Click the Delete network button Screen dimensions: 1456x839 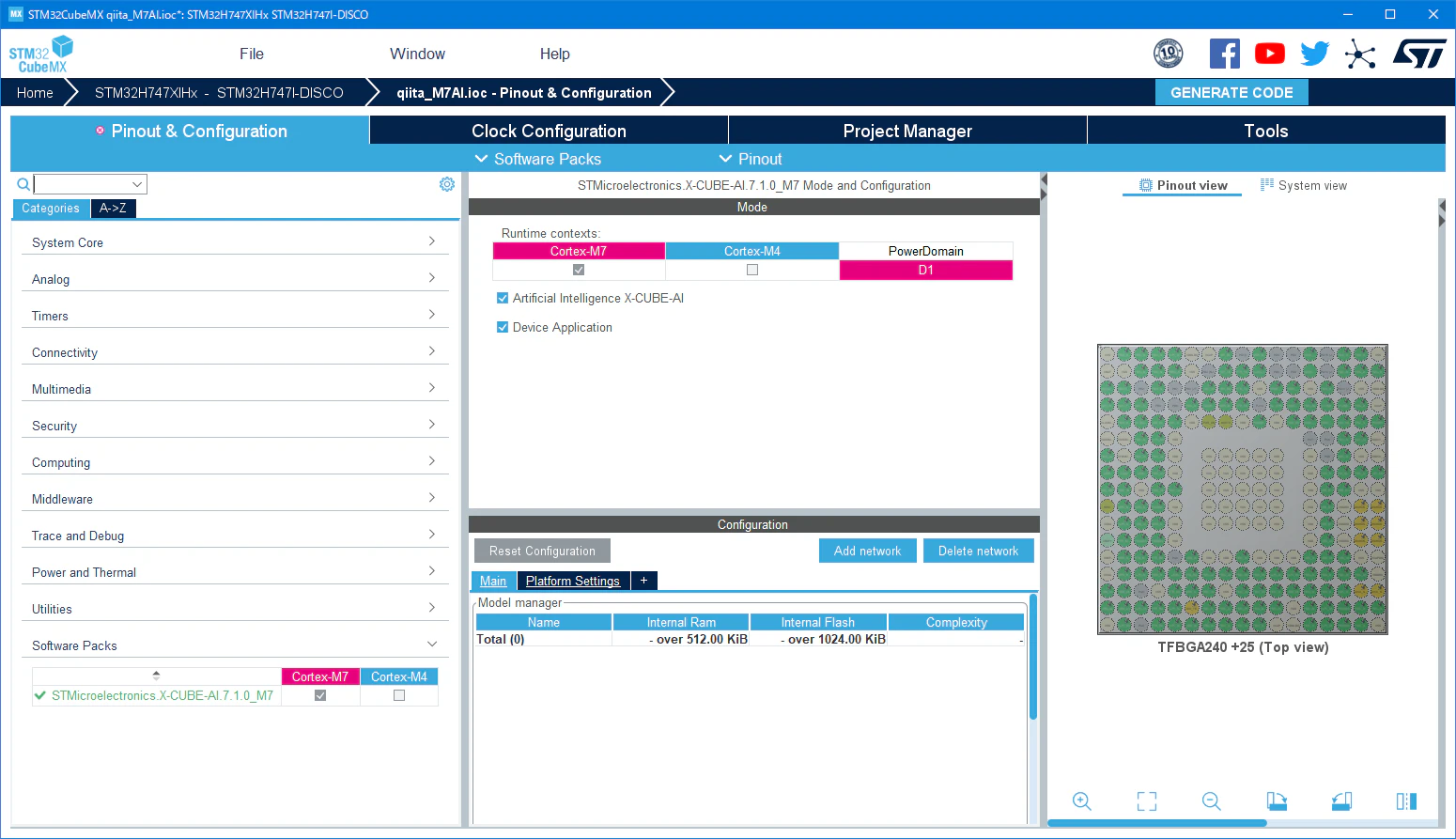tap(978, 551)
